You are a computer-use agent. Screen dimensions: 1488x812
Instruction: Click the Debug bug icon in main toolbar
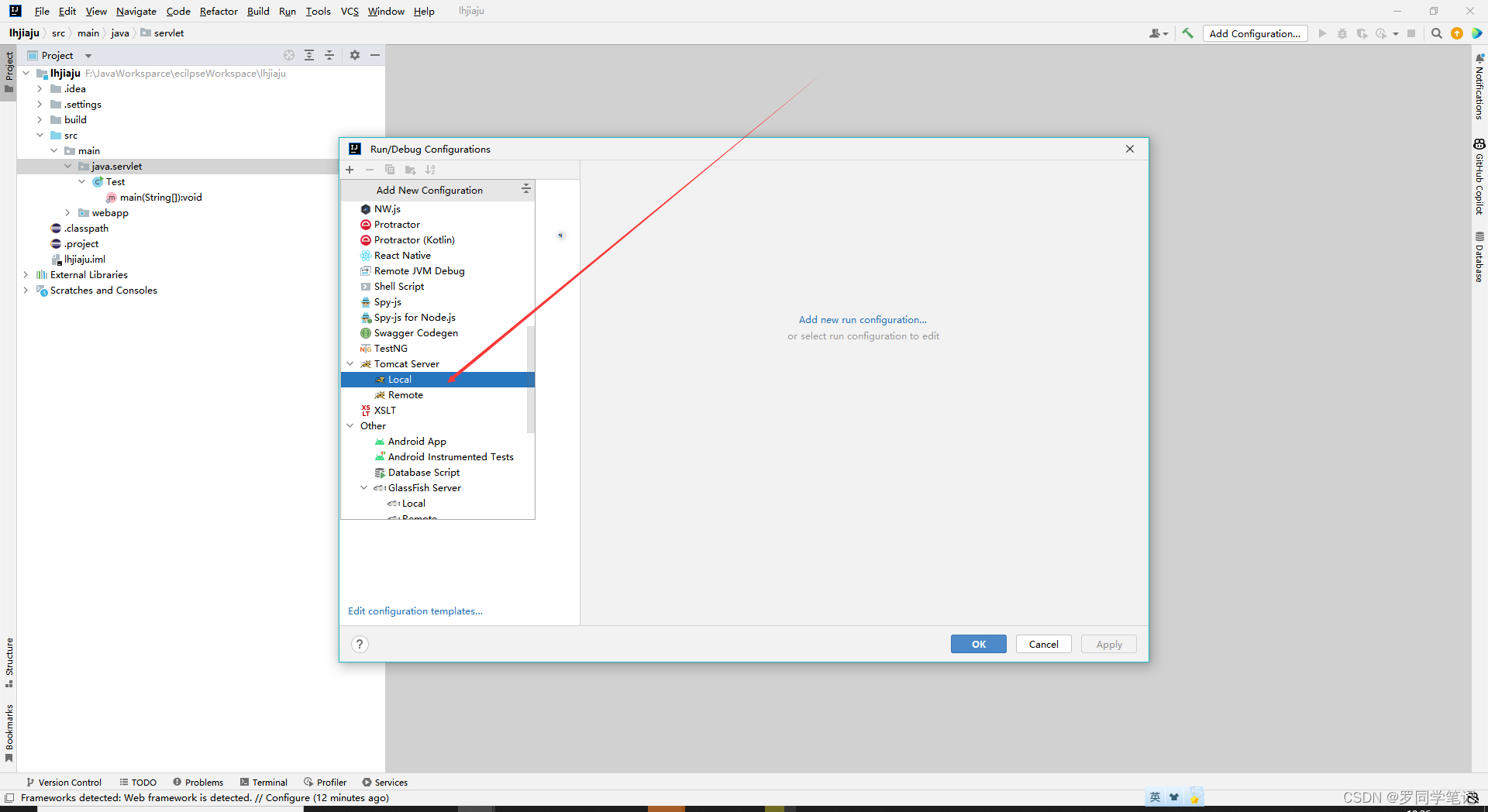1342,33
